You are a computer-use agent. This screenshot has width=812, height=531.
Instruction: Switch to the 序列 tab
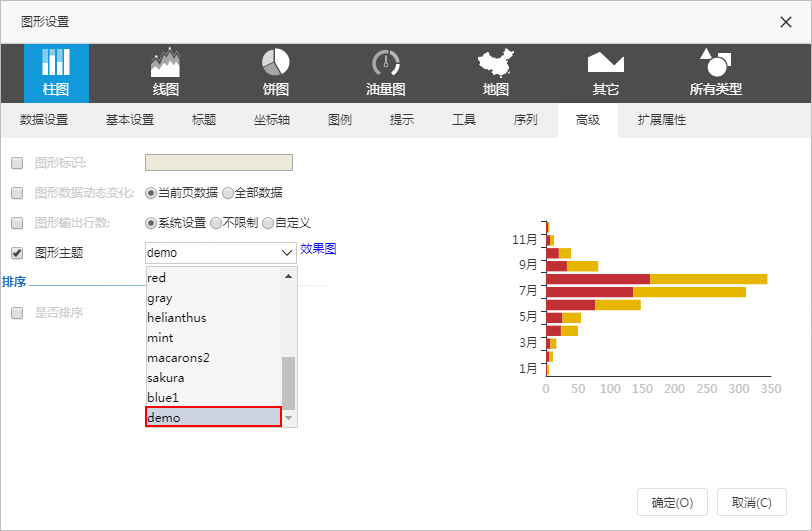(526, 120)
